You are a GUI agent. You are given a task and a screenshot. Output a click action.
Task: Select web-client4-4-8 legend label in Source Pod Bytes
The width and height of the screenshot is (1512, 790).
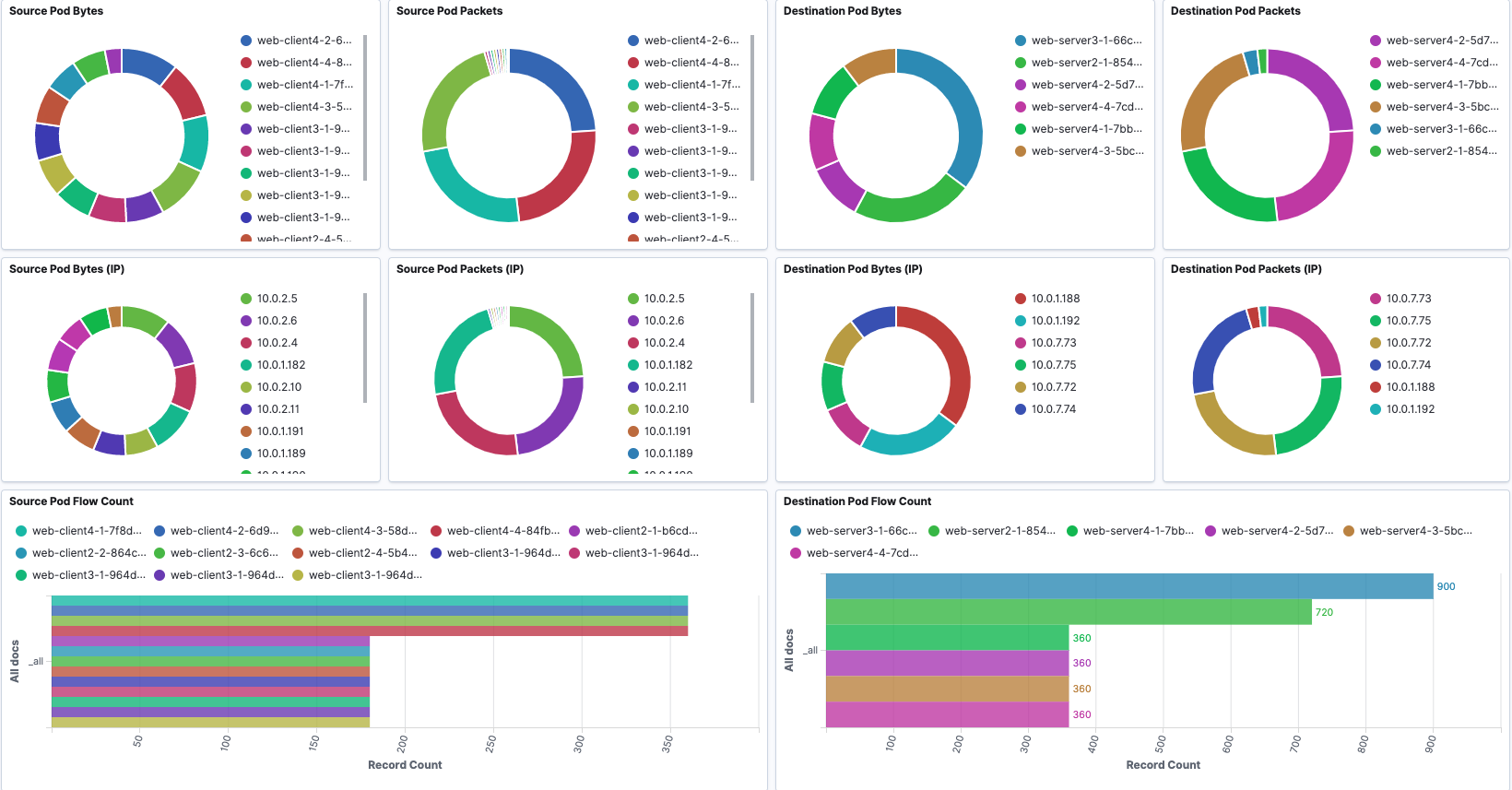pyautogui.click(x=304, y=63)
